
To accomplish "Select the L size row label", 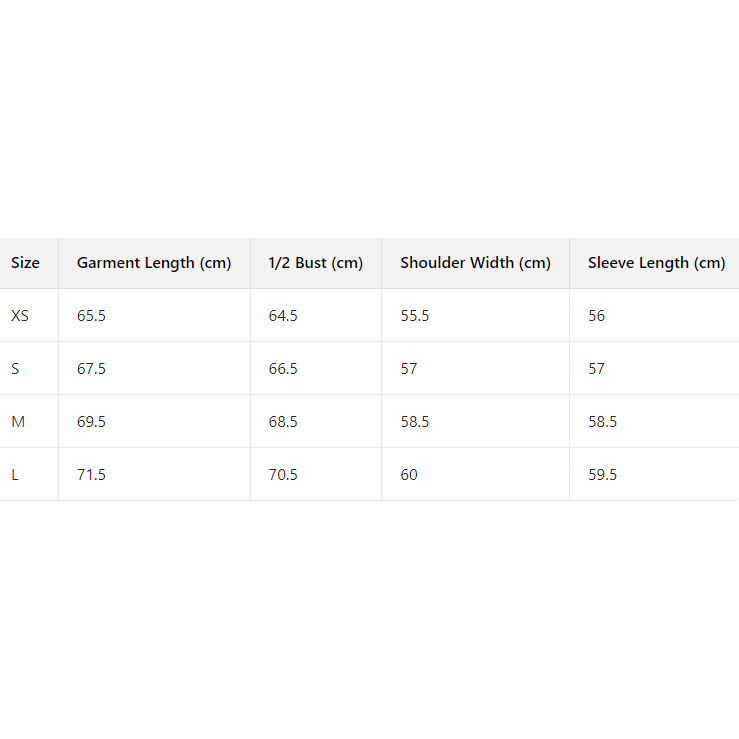I will pos(15,475).
